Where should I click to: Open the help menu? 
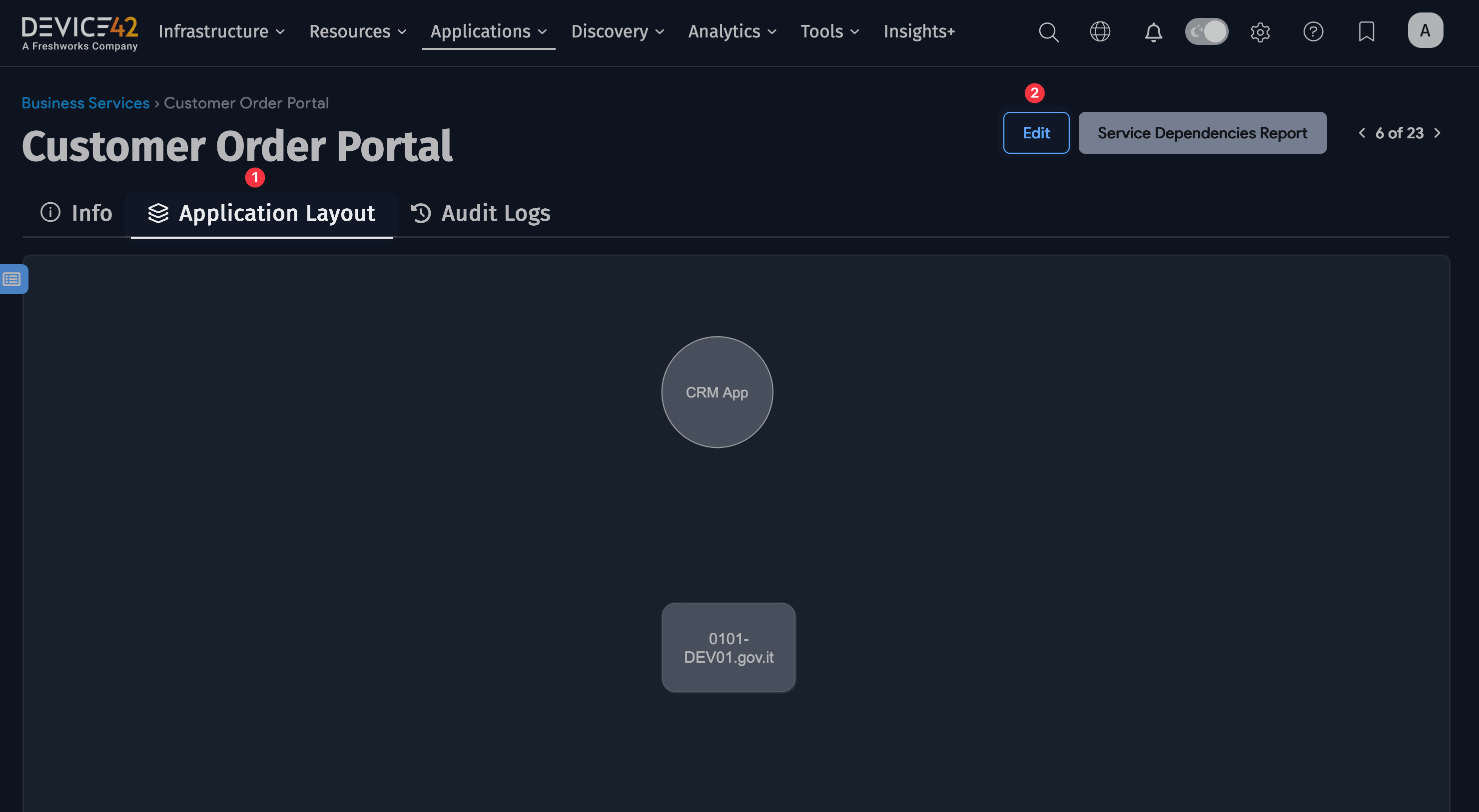pos(1314,32)
